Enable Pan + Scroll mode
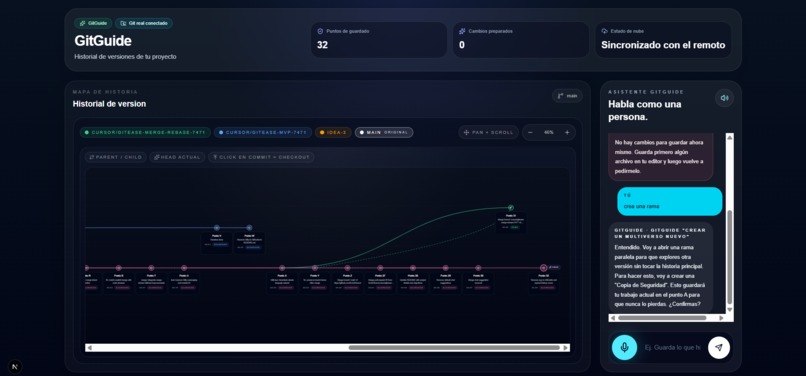806x376 pixels. pos(488,132)
